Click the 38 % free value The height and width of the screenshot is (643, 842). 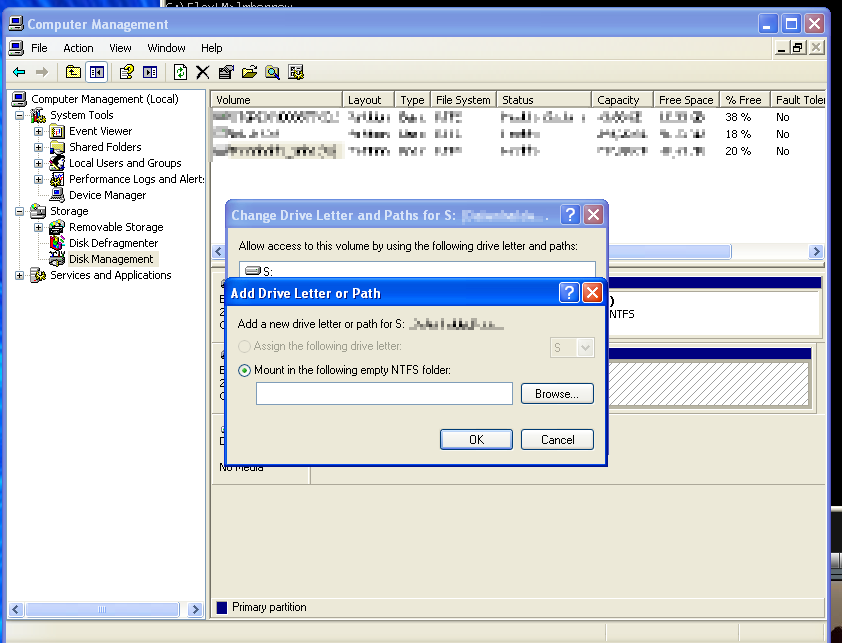tap(738, 117)
